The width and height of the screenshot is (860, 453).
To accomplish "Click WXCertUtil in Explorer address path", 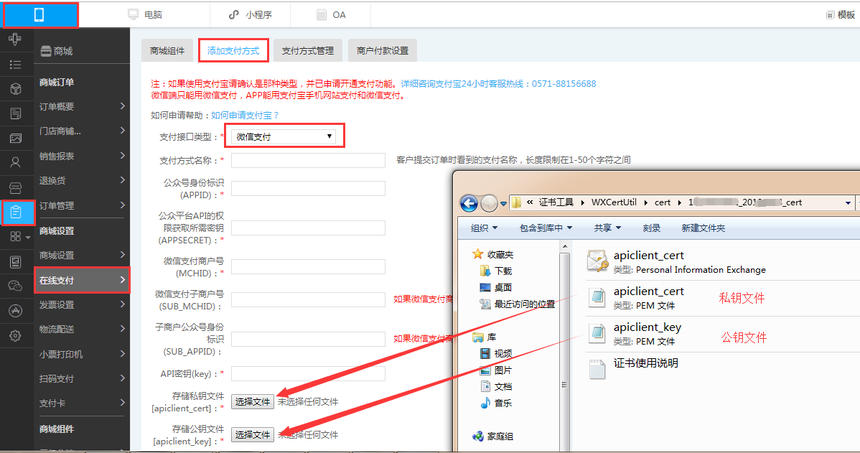I will [x=614, y=202].
